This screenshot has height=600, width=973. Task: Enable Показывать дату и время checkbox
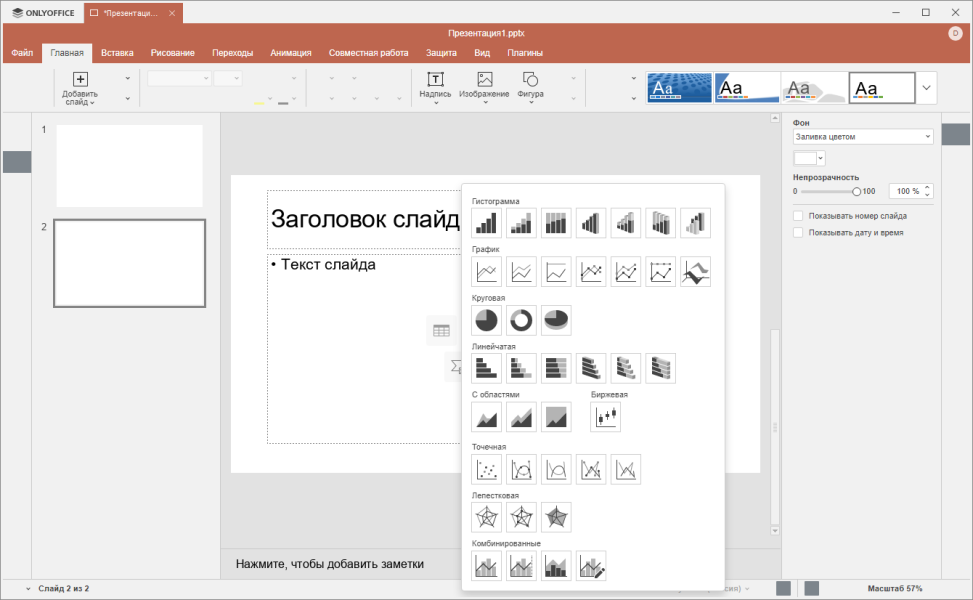click(x=798, y=233)
